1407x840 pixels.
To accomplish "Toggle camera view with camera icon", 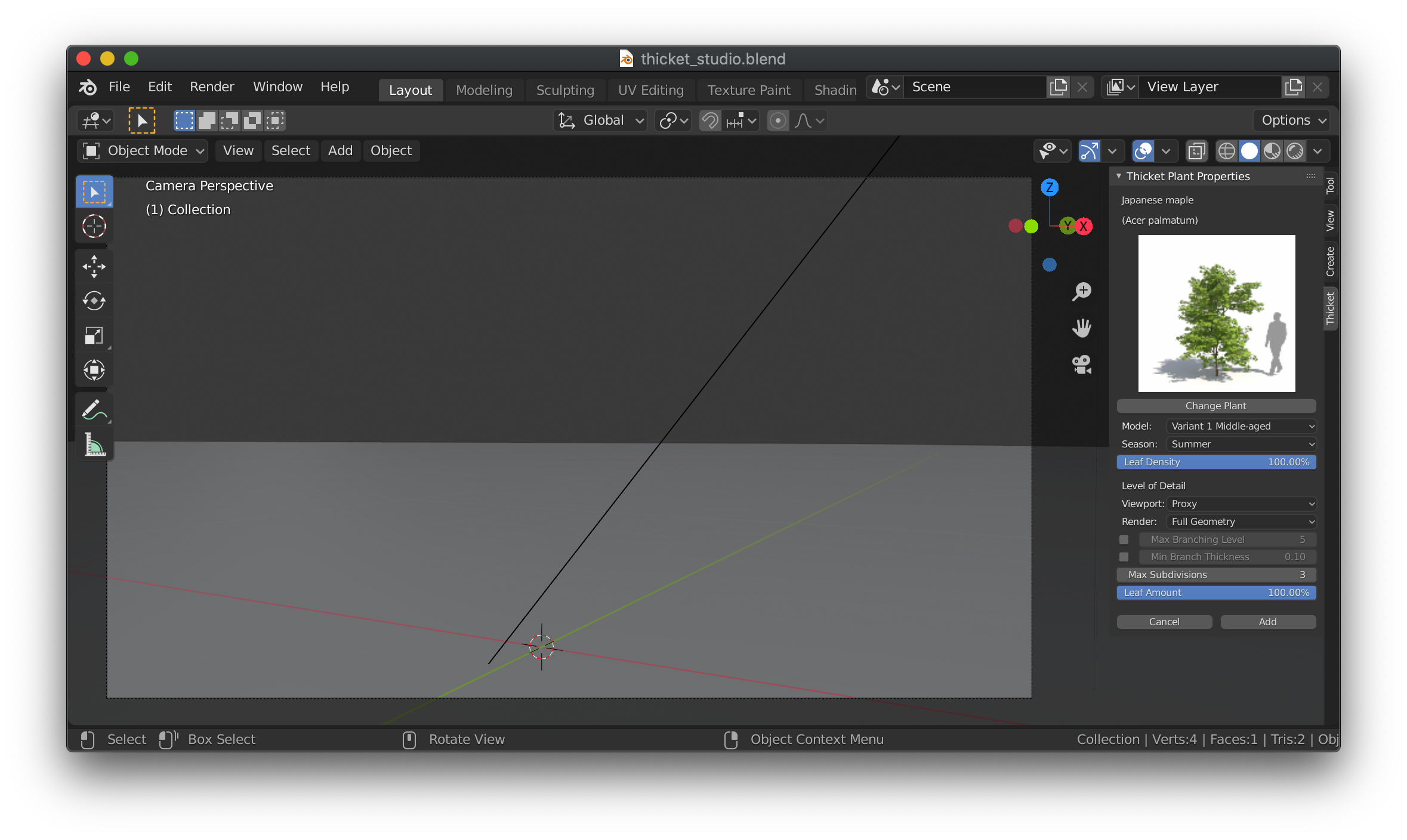I will [1081, 364].
